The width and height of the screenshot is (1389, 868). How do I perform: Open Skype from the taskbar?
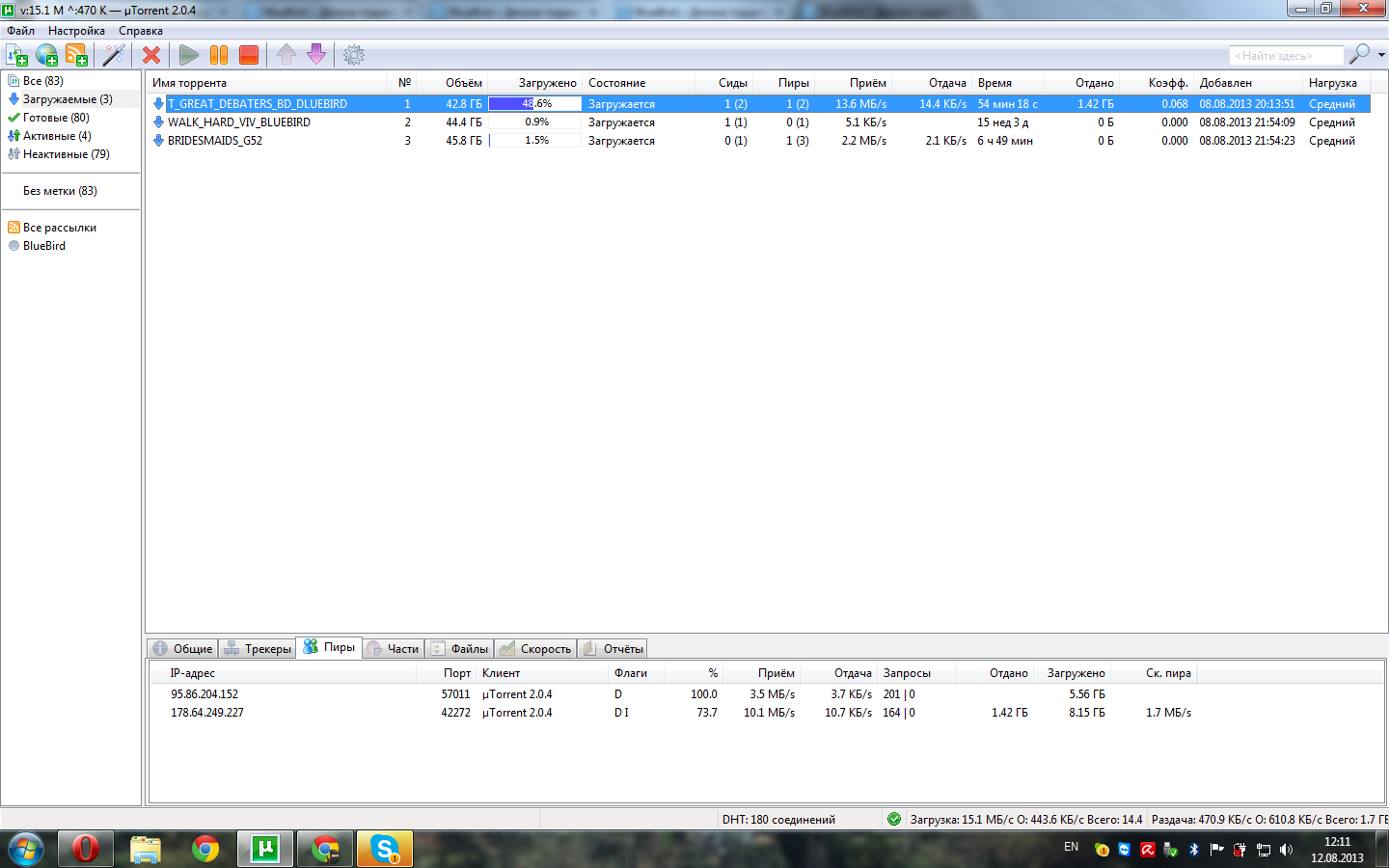coord(385,849)
